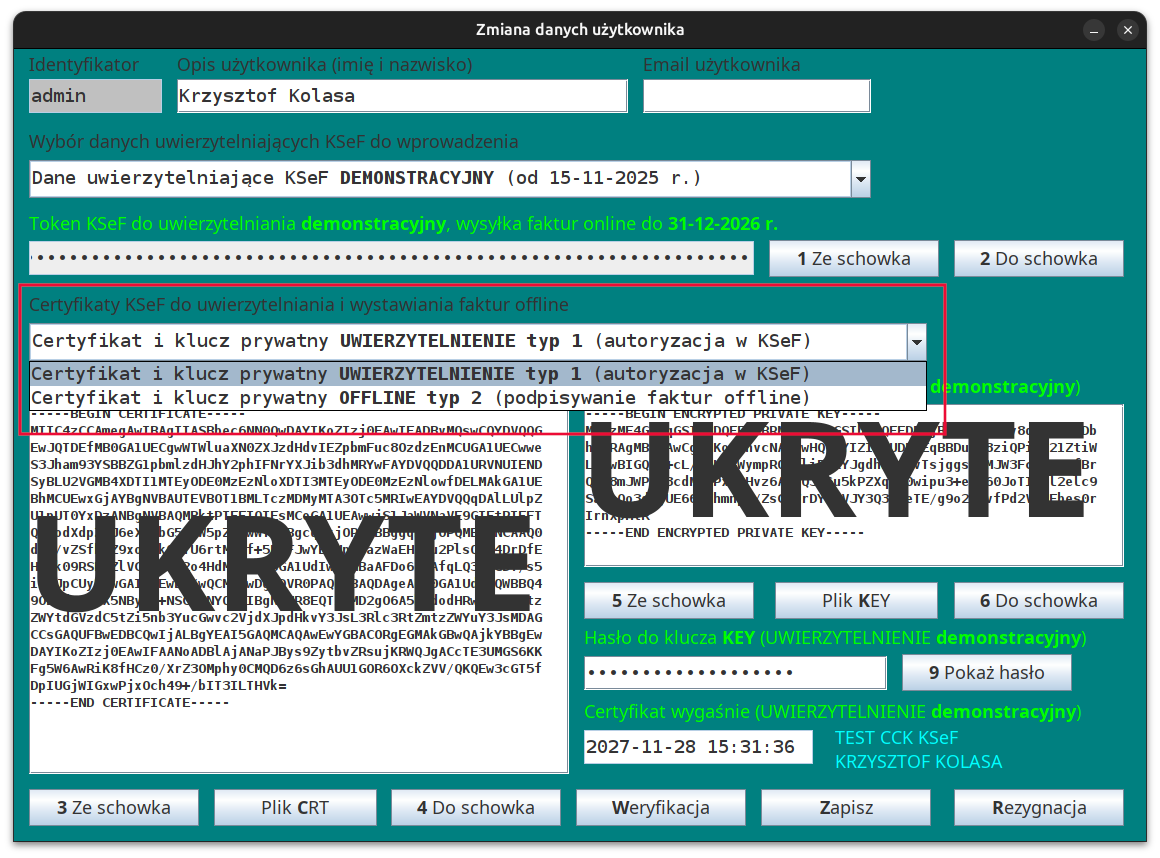The height and width of the screenshot is (858, 1160).
Task: Click '6 Do schowka' under private key
Action: pos(1038,600)
